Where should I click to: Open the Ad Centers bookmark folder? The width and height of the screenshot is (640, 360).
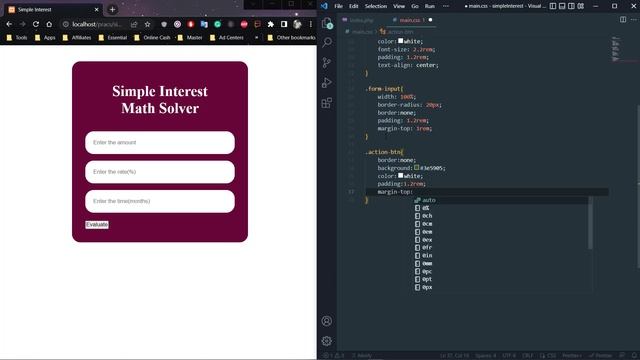tap(227, 38)
